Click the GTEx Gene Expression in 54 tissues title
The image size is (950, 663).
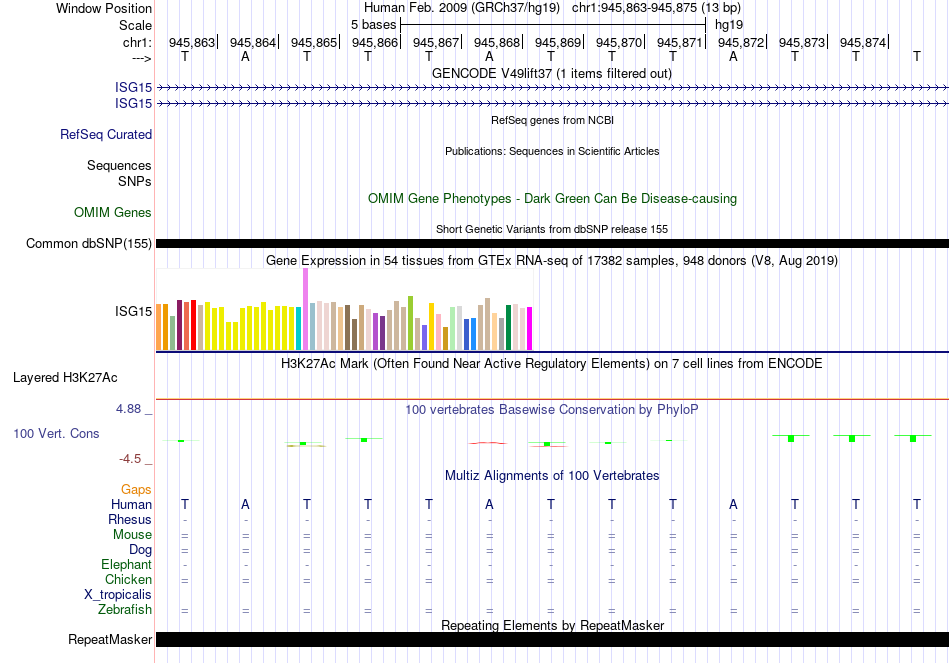point(552,261)
